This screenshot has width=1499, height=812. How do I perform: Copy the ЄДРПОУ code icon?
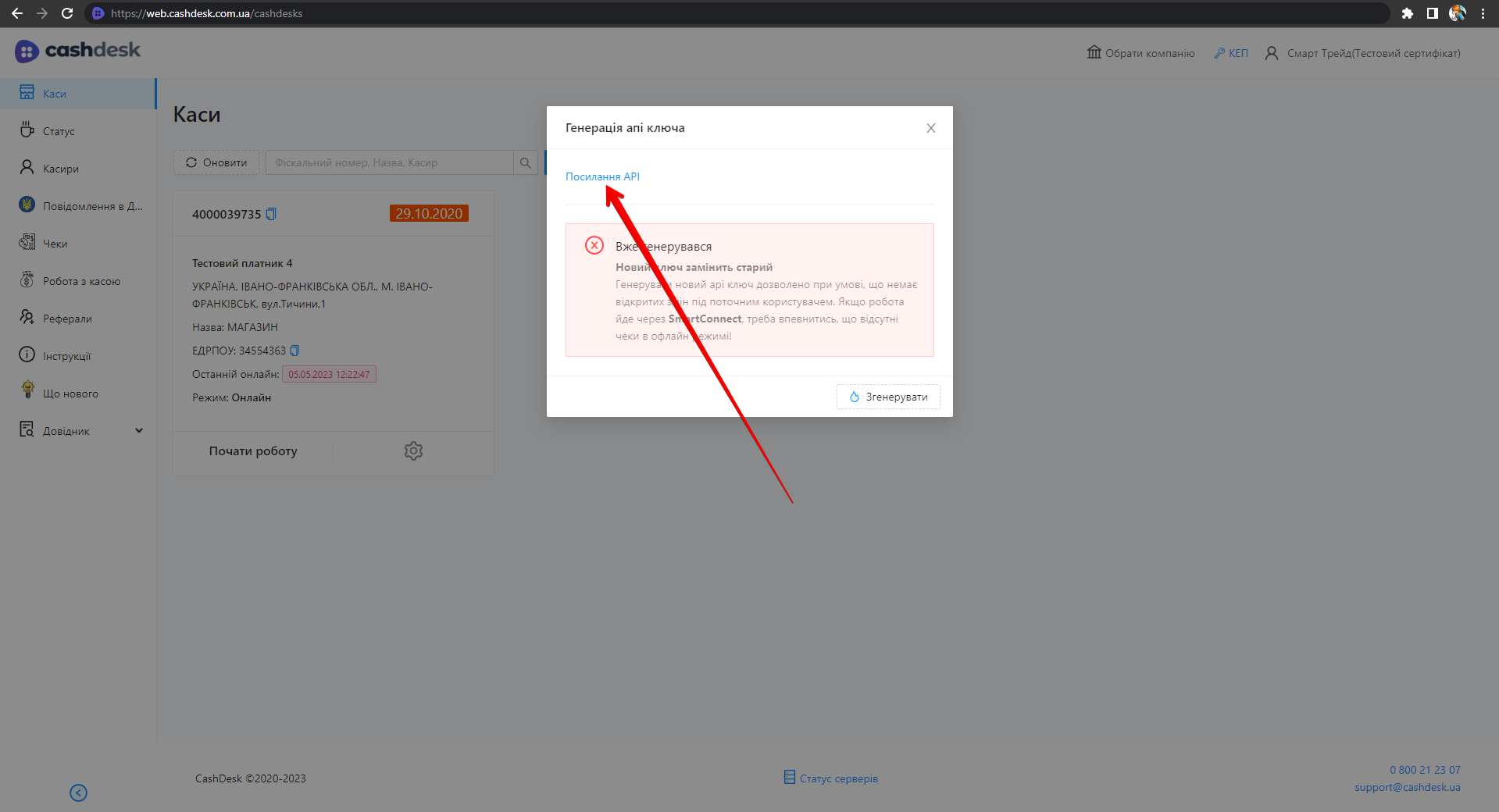294,351
